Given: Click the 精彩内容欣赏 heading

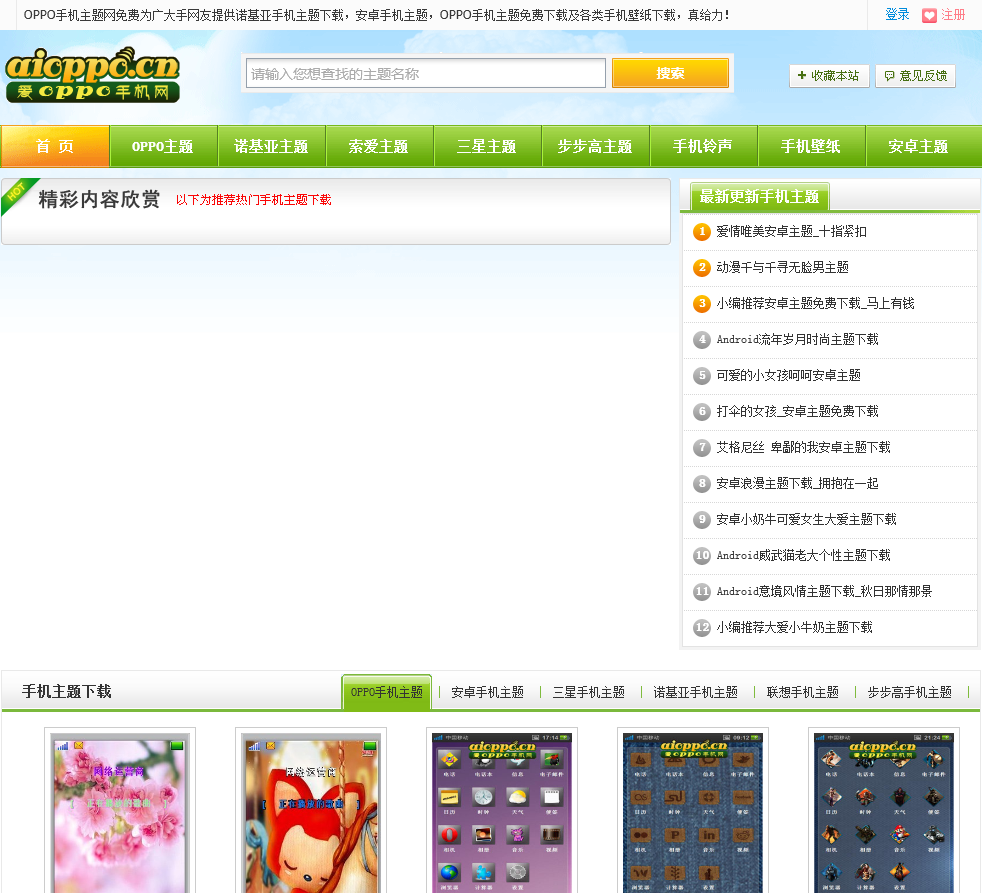Looking at the screenshot, I should click(x=99, y=199).
